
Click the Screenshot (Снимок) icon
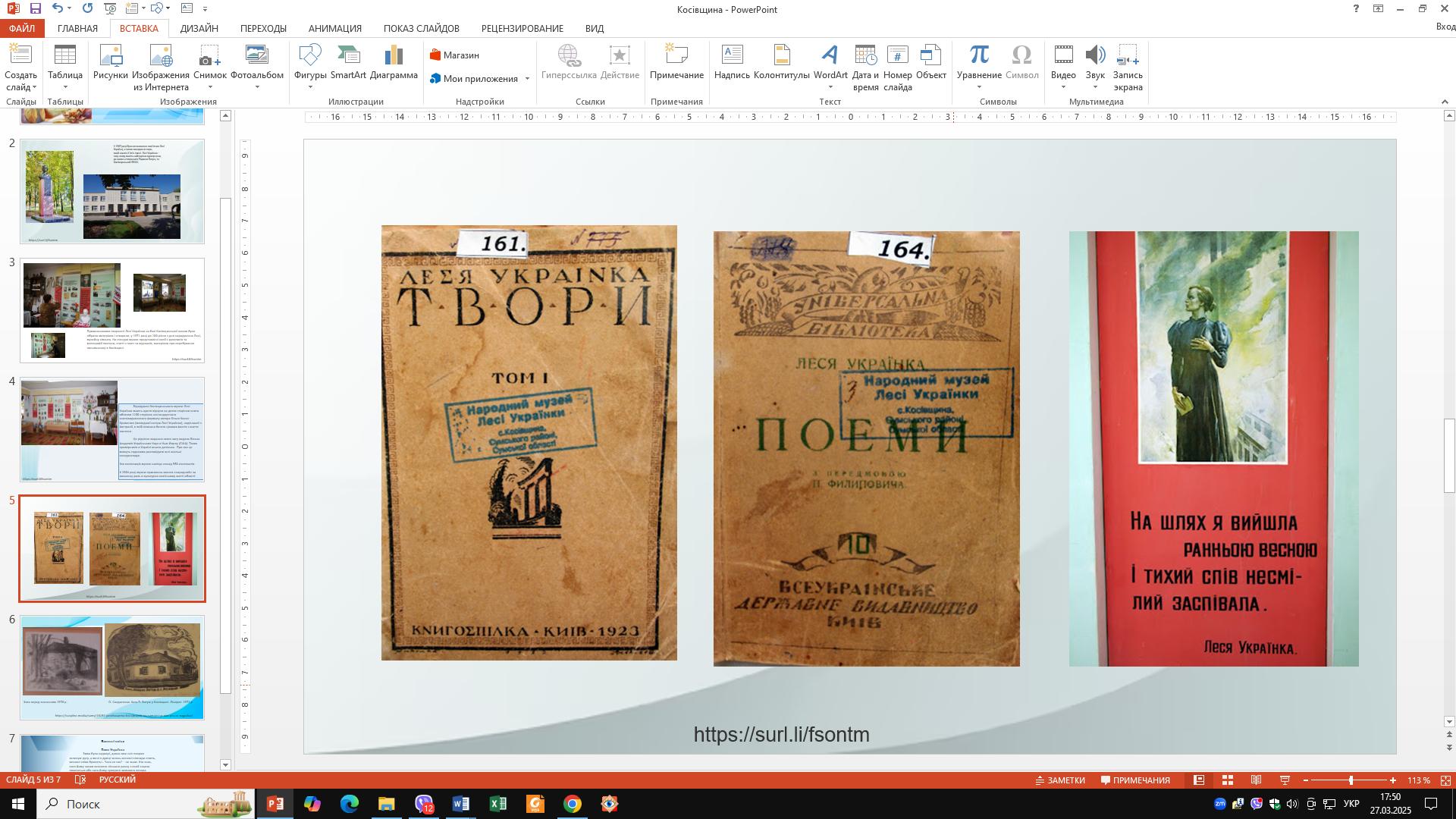point(210,67)
